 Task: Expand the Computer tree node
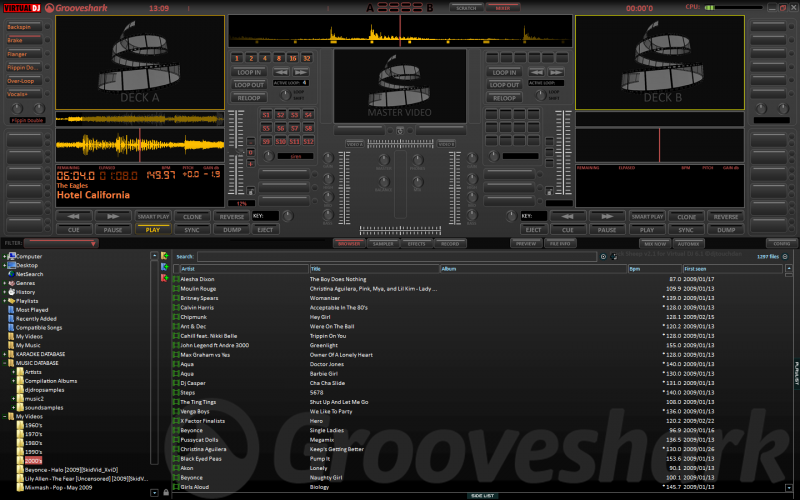(x=5, y=256)
